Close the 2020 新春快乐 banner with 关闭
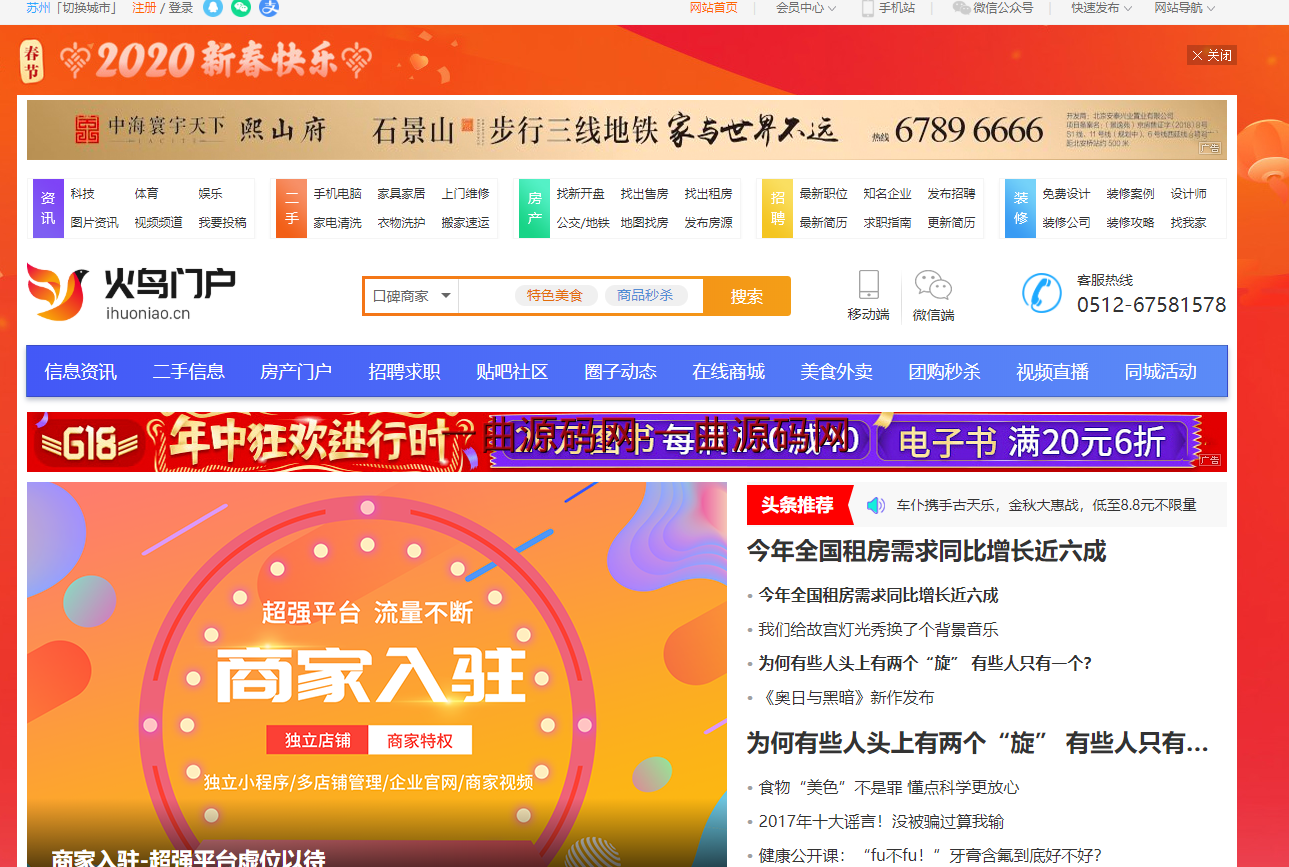The height and width of the screenshot is (867, 1289). (1212, 55)
